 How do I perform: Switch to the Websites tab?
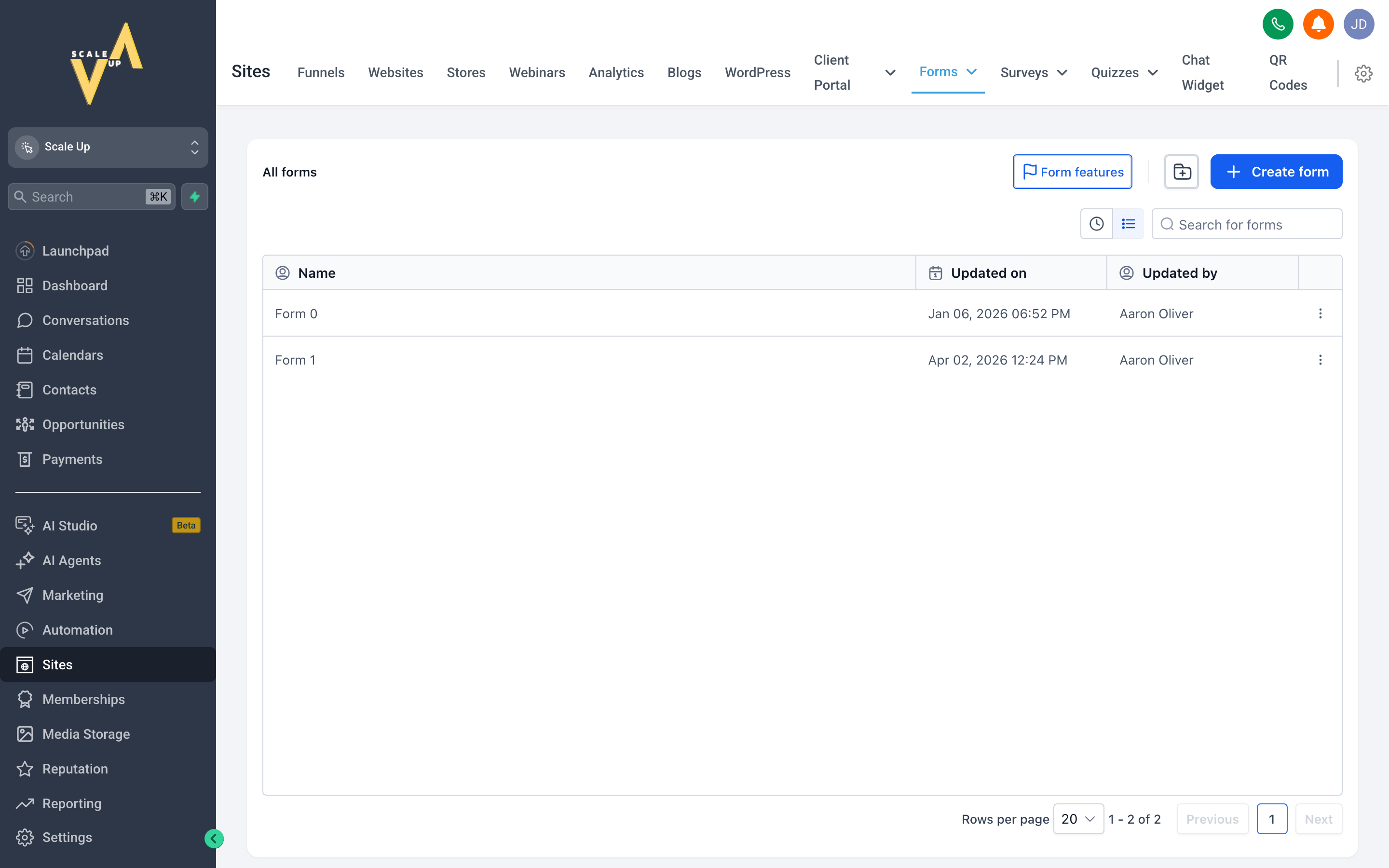coord(395,72)
